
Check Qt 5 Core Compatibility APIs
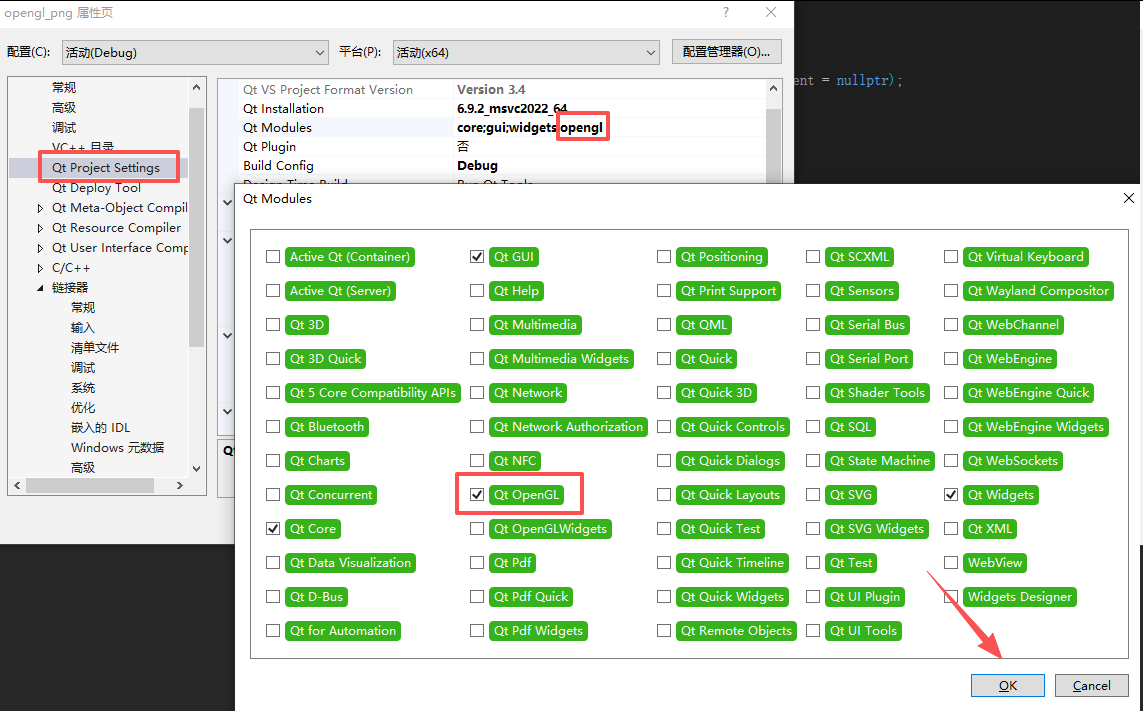pyautogui.click(x=273, y=392)
